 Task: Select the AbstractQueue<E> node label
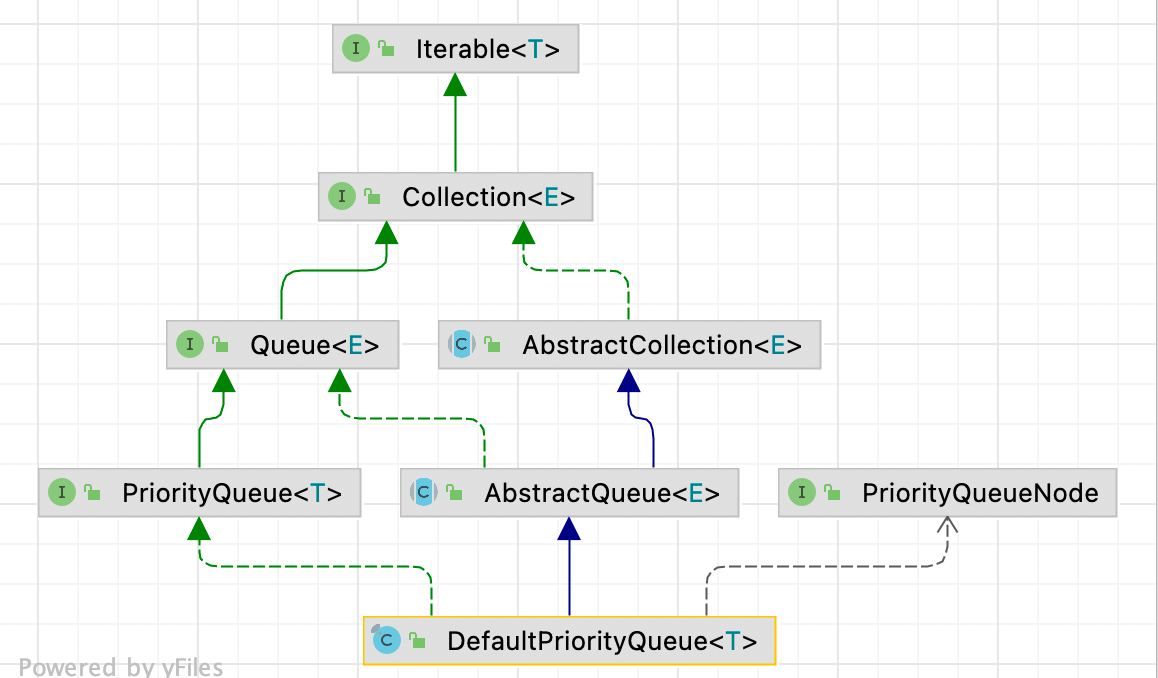(x=602, y=493)
